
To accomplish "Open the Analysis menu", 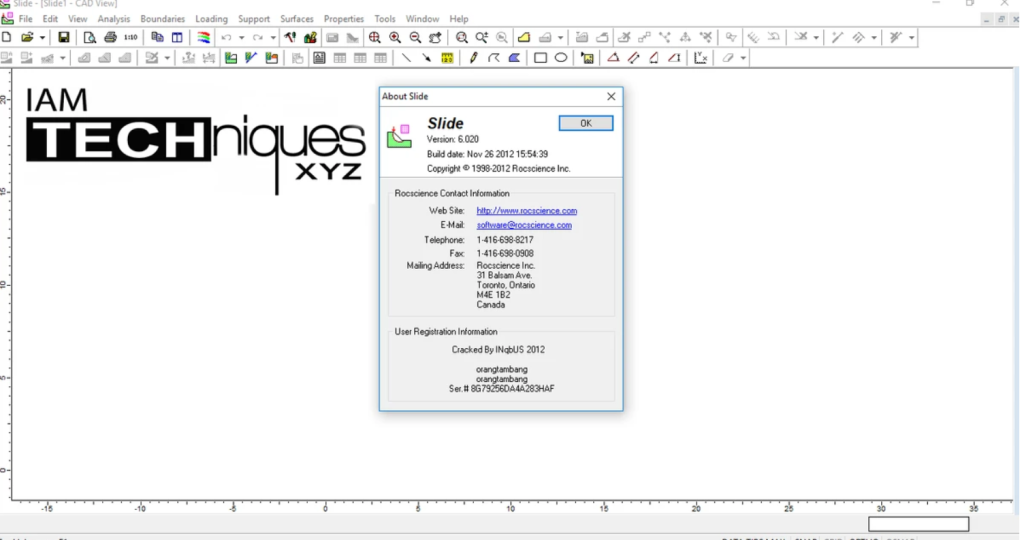I will [114, 19].
